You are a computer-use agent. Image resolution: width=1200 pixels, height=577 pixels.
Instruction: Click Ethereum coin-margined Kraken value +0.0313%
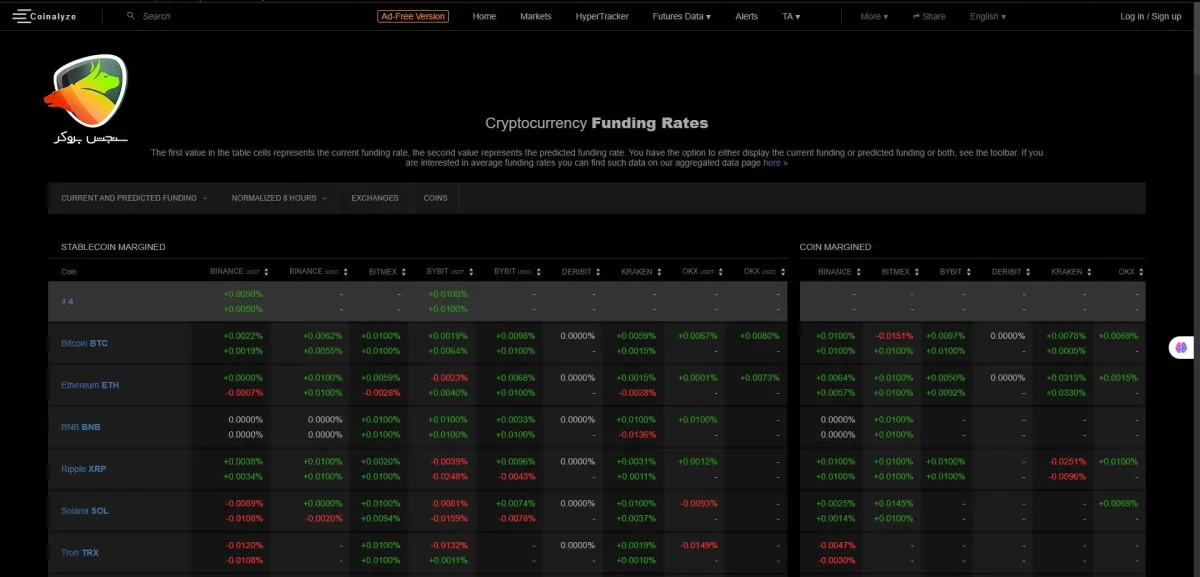pyautogui.click(x=1067, y=378)
